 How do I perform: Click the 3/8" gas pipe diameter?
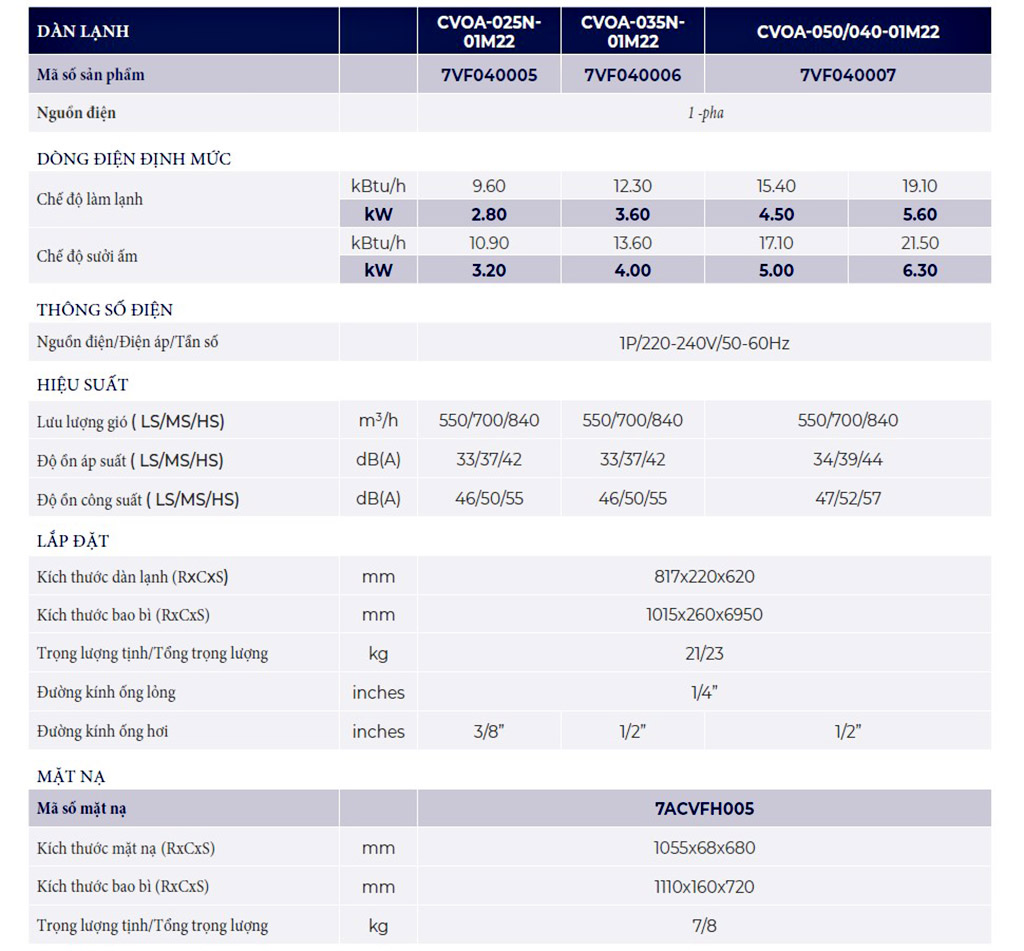[488, 731]
